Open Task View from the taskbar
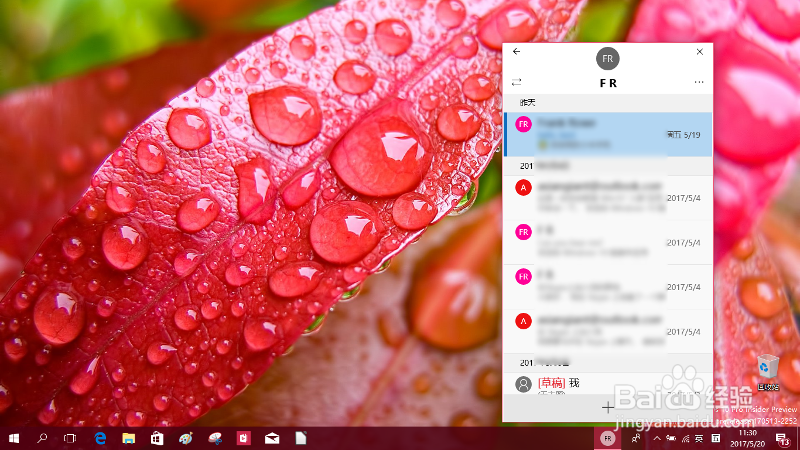 coord(70,438)
